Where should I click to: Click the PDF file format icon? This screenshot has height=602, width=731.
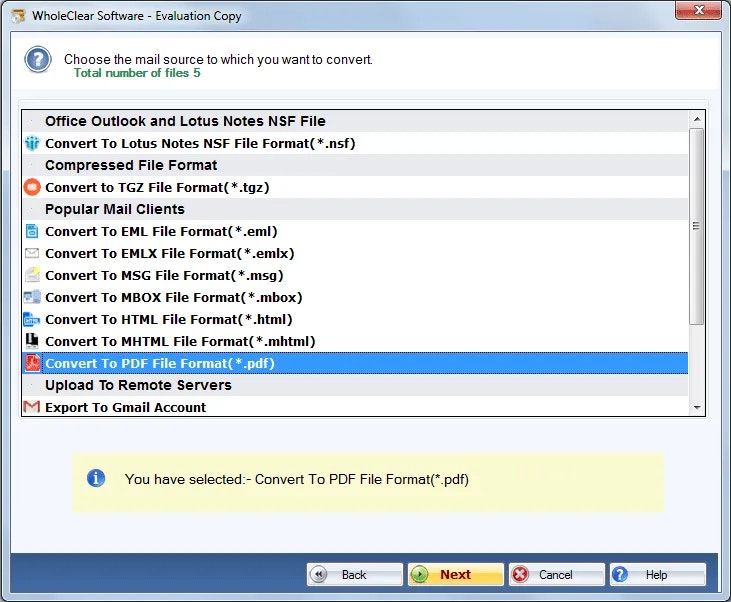click(x=32, y=363)
